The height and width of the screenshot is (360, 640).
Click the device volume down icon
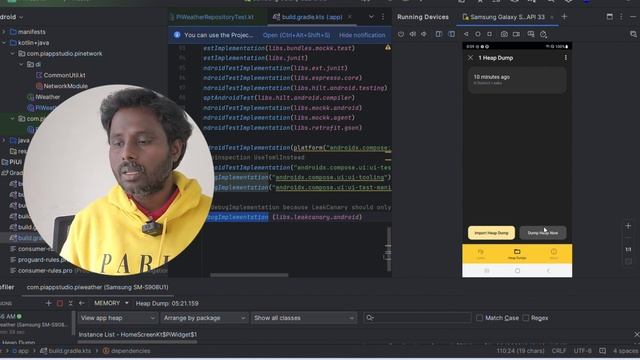click(424, 34)
